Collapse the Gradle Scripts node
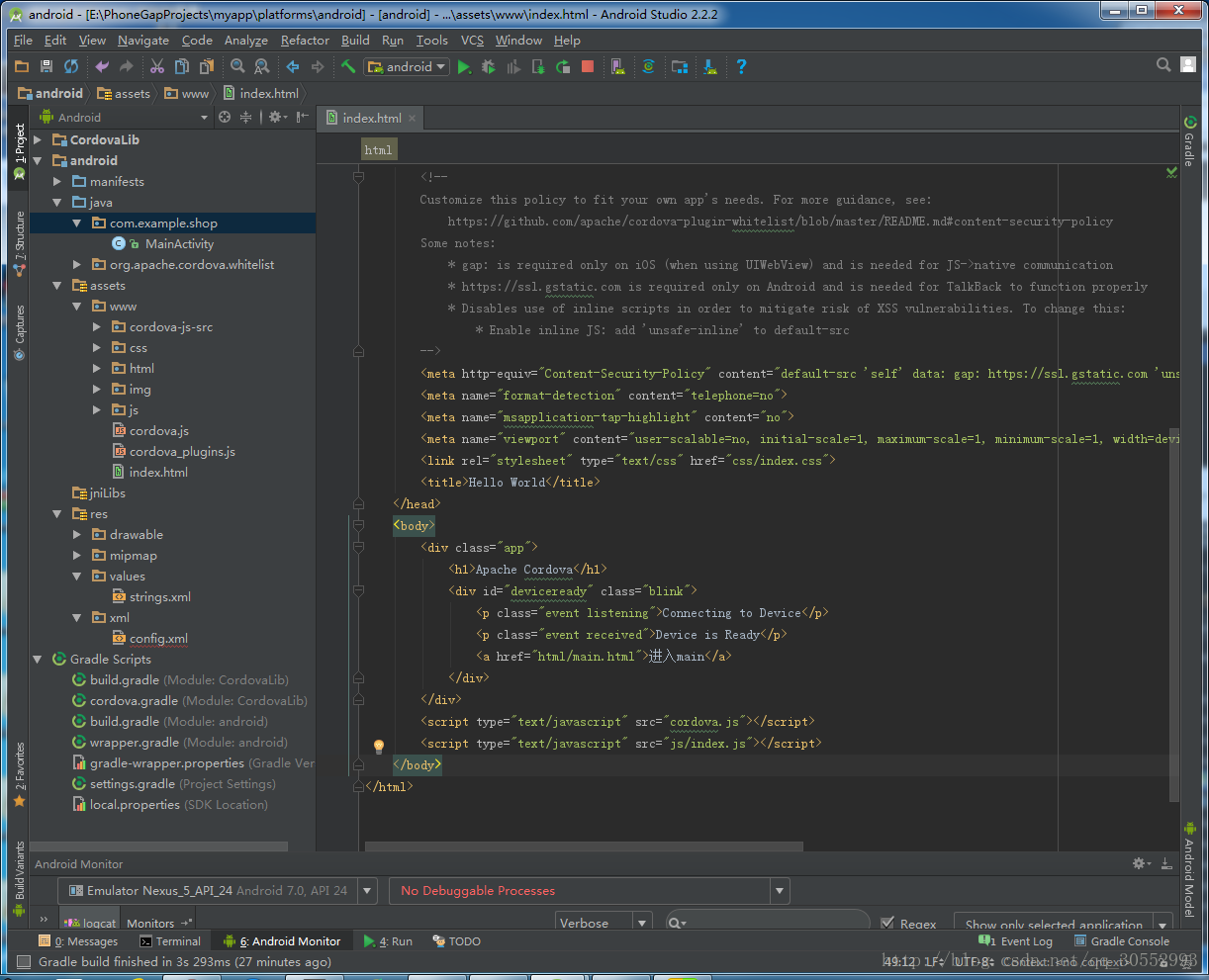 [38, 659]
